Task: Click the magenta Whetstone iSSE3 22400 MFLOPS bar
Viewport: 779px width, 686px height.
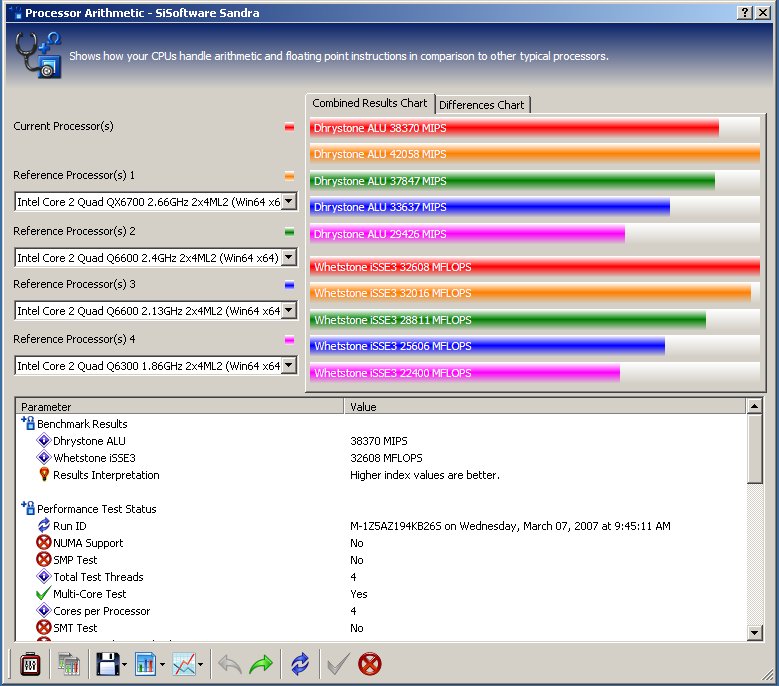Action: (465, 373)
